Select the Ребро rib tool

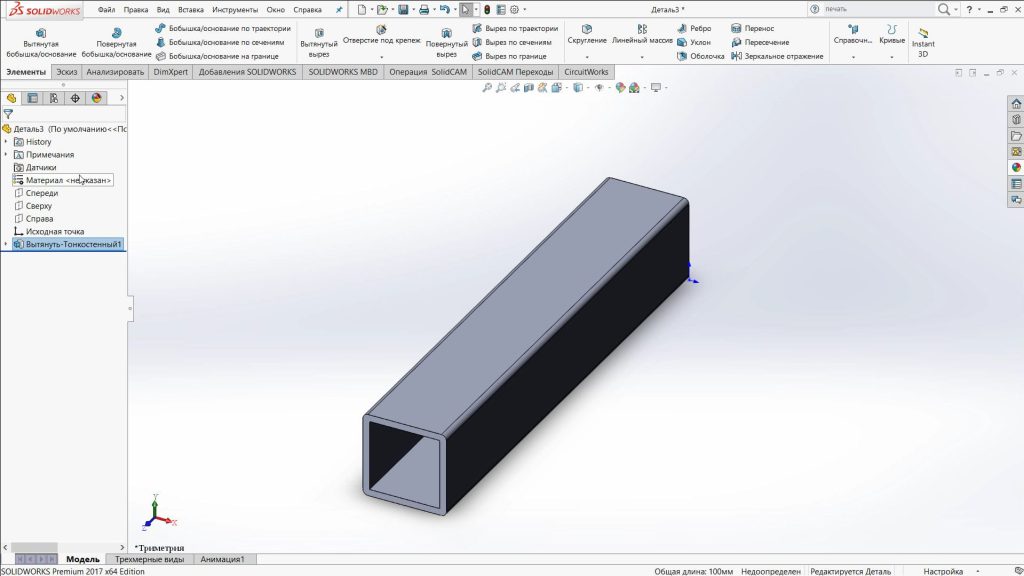pos(694,28)
